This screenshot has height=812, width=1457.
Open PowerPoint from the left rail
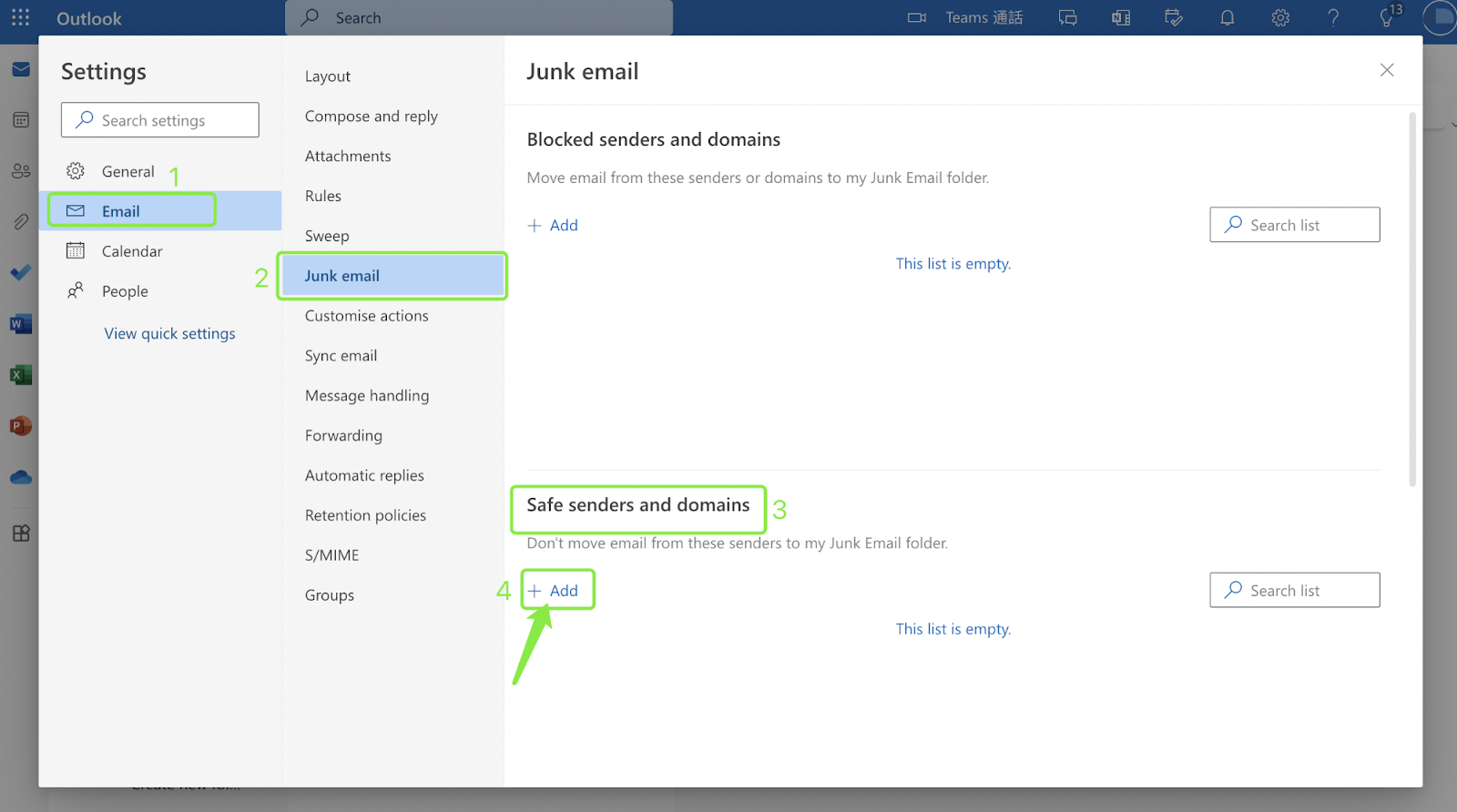tap(20, 425)
